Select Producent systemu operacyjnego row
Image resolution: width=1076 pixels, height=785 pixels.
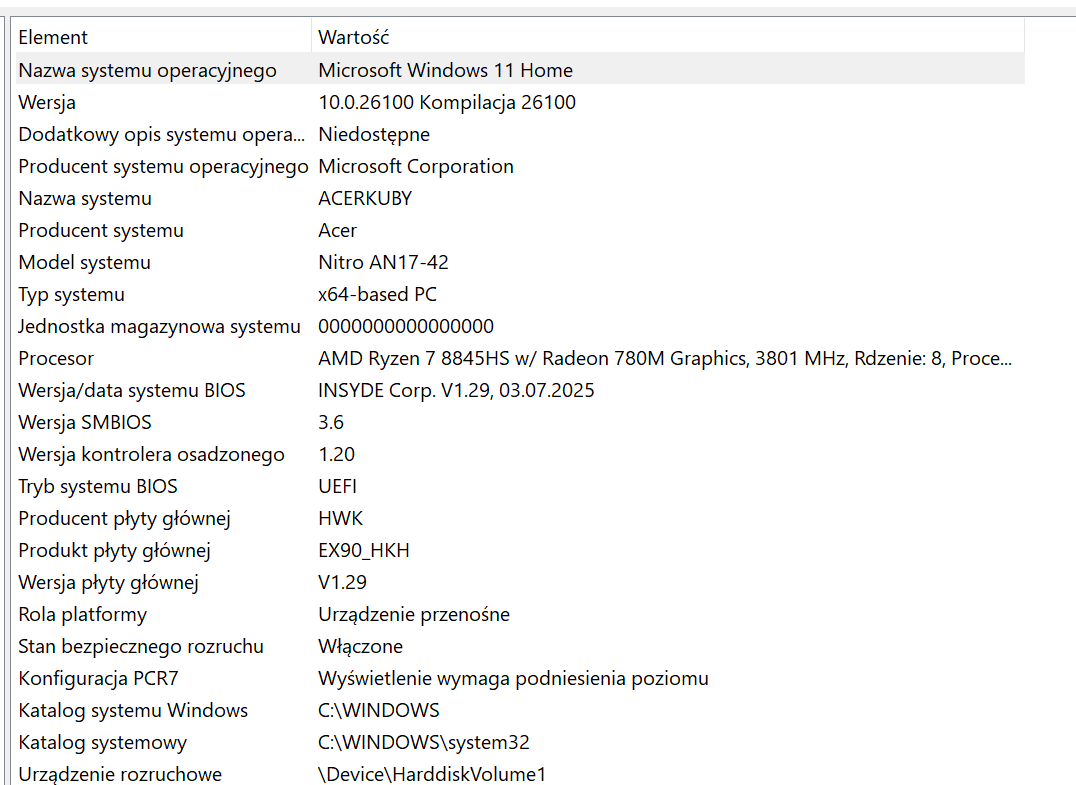point(520,166)
